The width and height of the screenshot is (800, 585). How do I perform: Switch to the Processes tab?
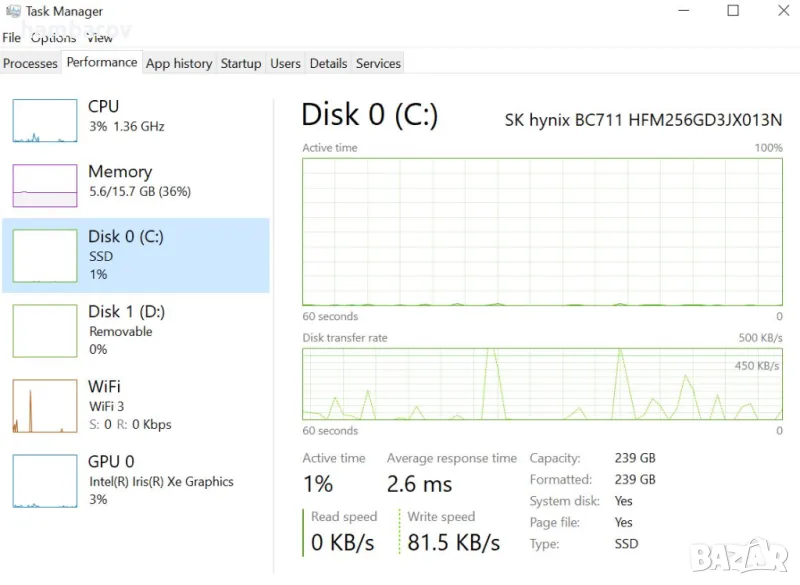point(31,63)
